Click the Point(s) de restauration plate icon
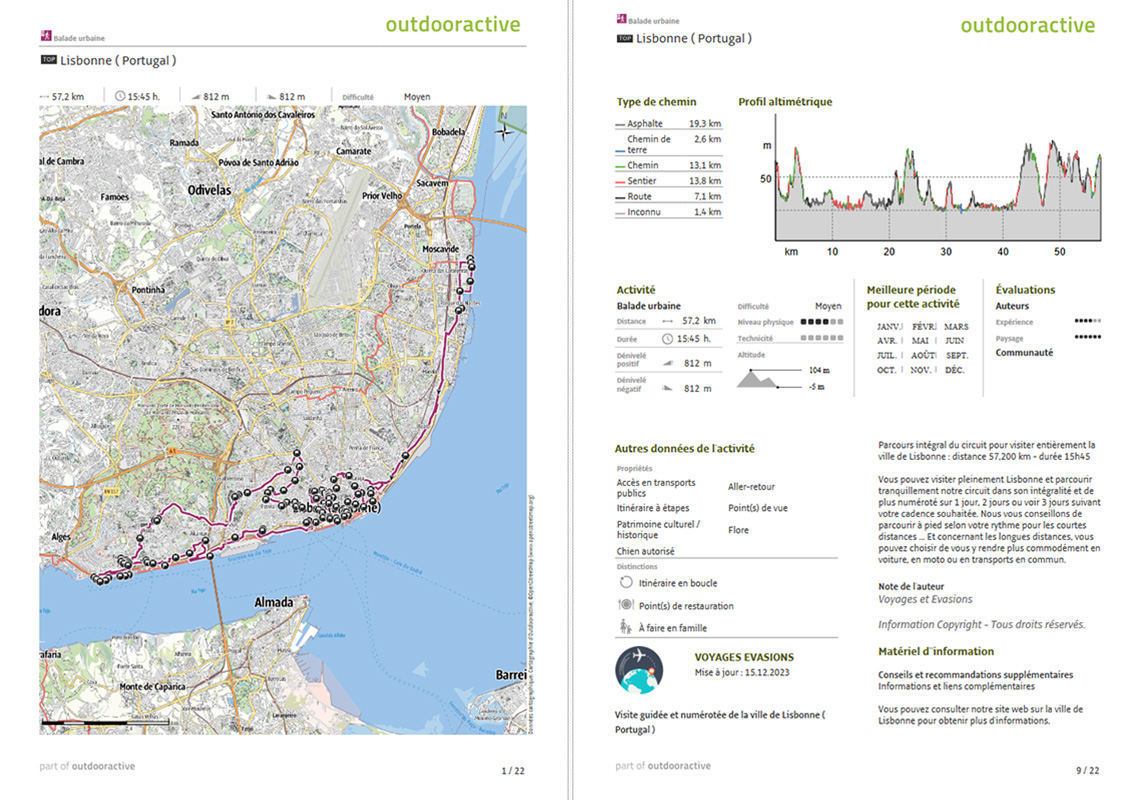This screenshot has width=1140, height=800. tap(626, 605)
